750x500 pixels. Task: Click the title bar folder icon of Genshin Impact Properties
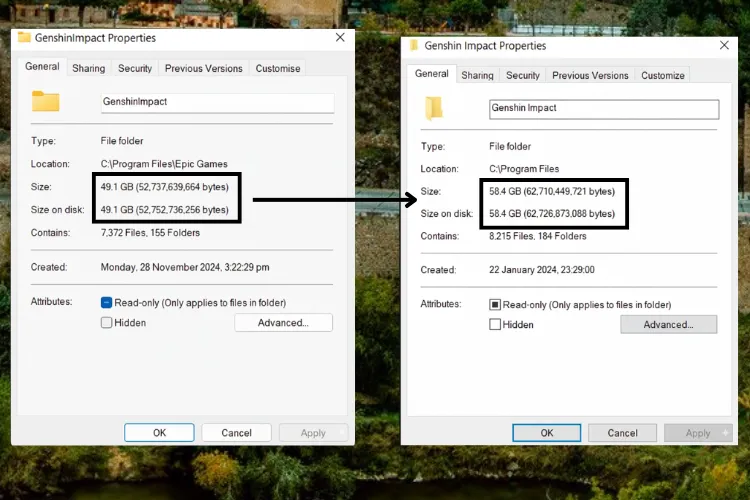414,46
